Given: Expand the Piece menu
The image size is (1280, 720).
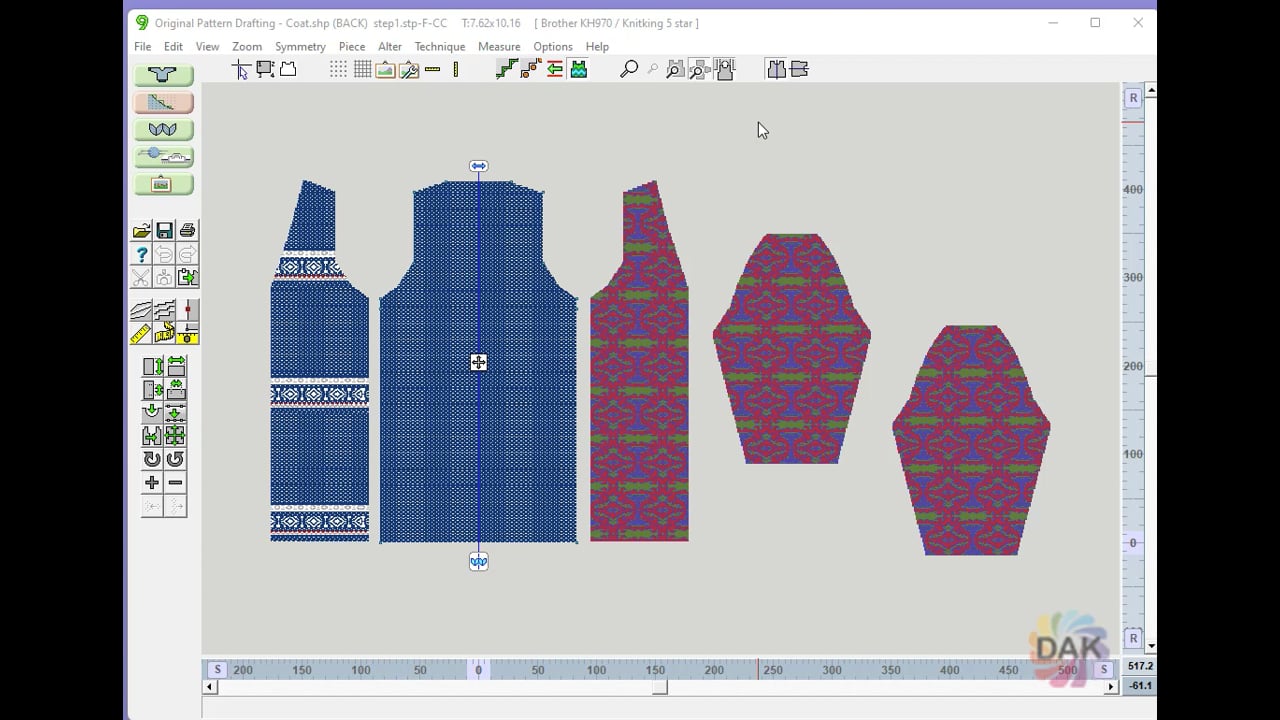Looking at the screenshot, I should point(352,47).
